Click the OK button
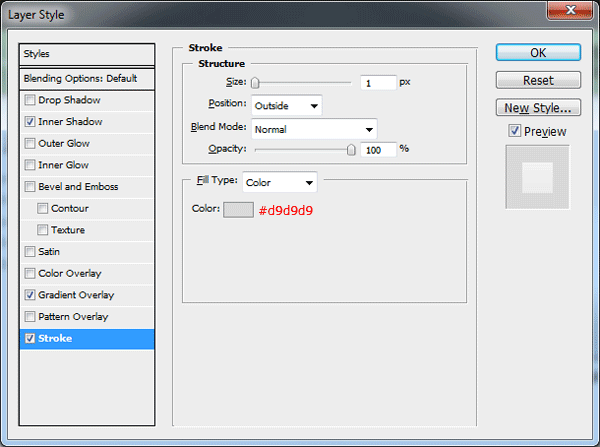 (538, 52)
